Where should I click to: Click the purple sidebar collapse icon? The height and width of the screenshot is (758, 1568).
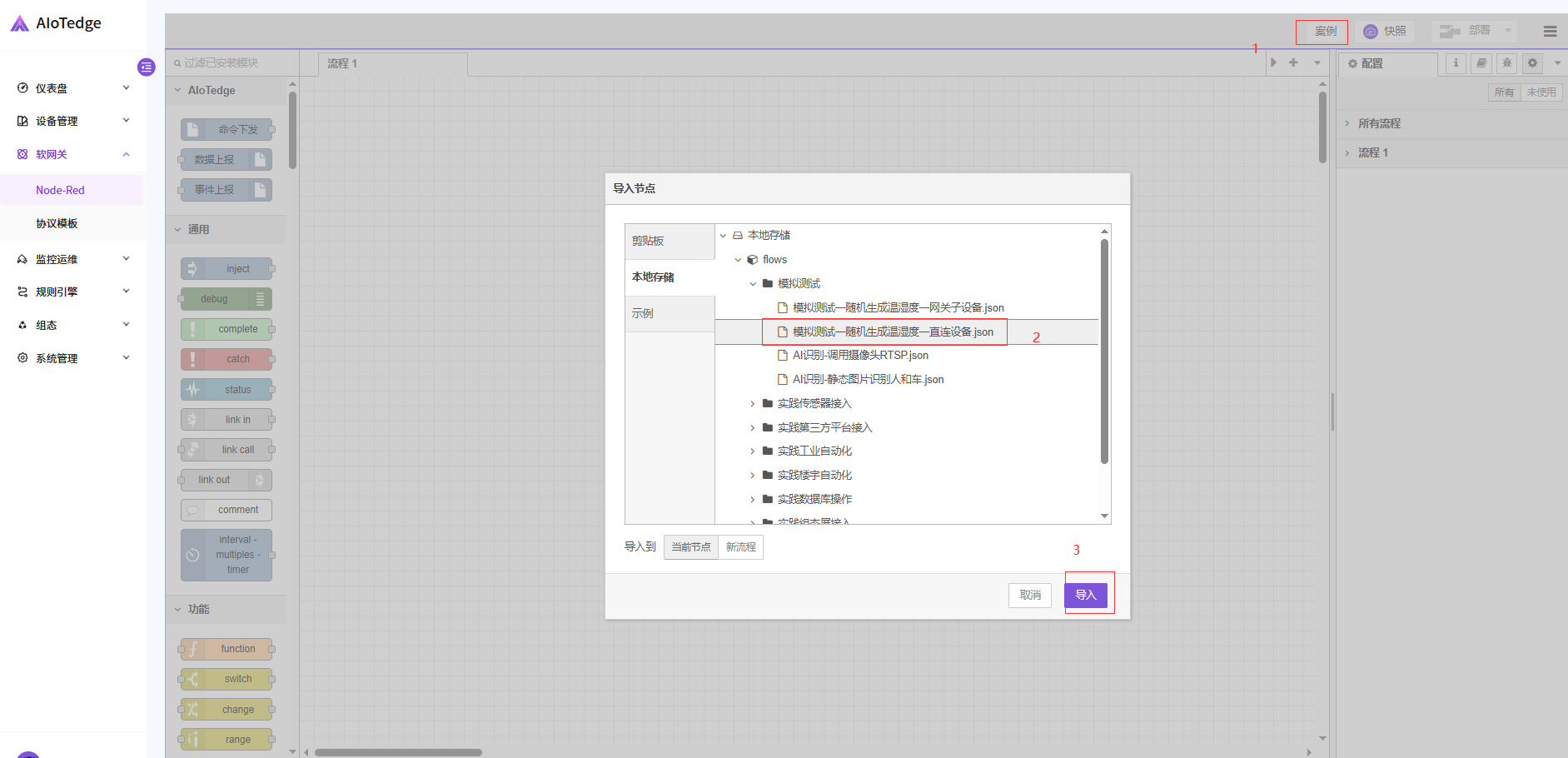click(147, 67)
